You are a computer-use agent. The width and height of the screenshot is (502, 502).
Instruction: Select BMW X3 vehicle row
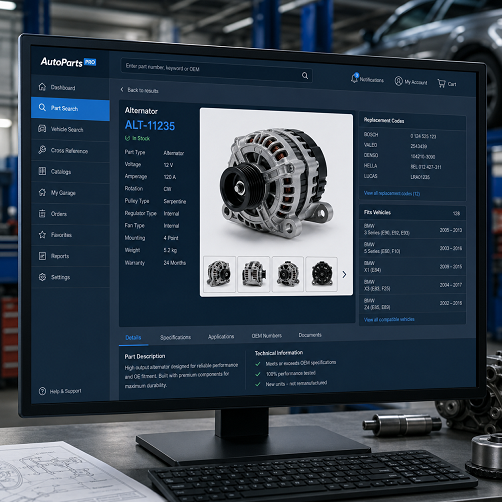[412, 285]
